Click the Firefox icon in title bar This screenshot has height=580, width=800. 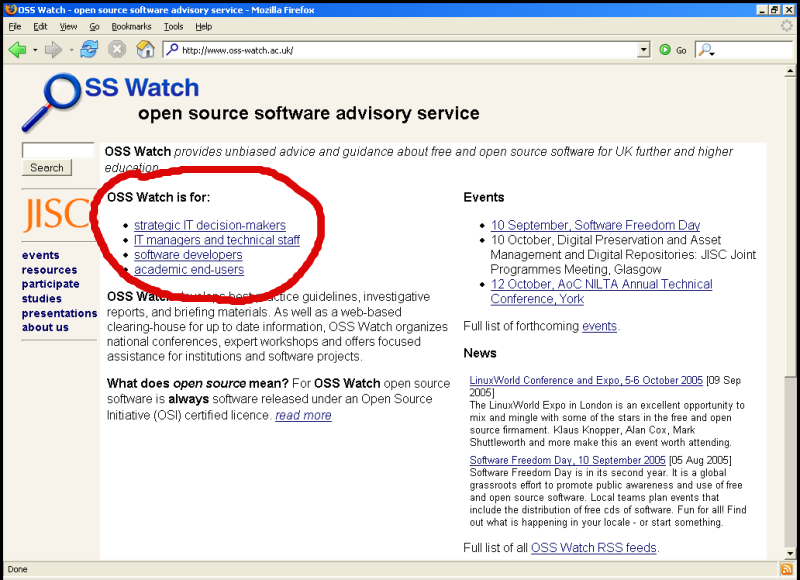coord(10,10)
